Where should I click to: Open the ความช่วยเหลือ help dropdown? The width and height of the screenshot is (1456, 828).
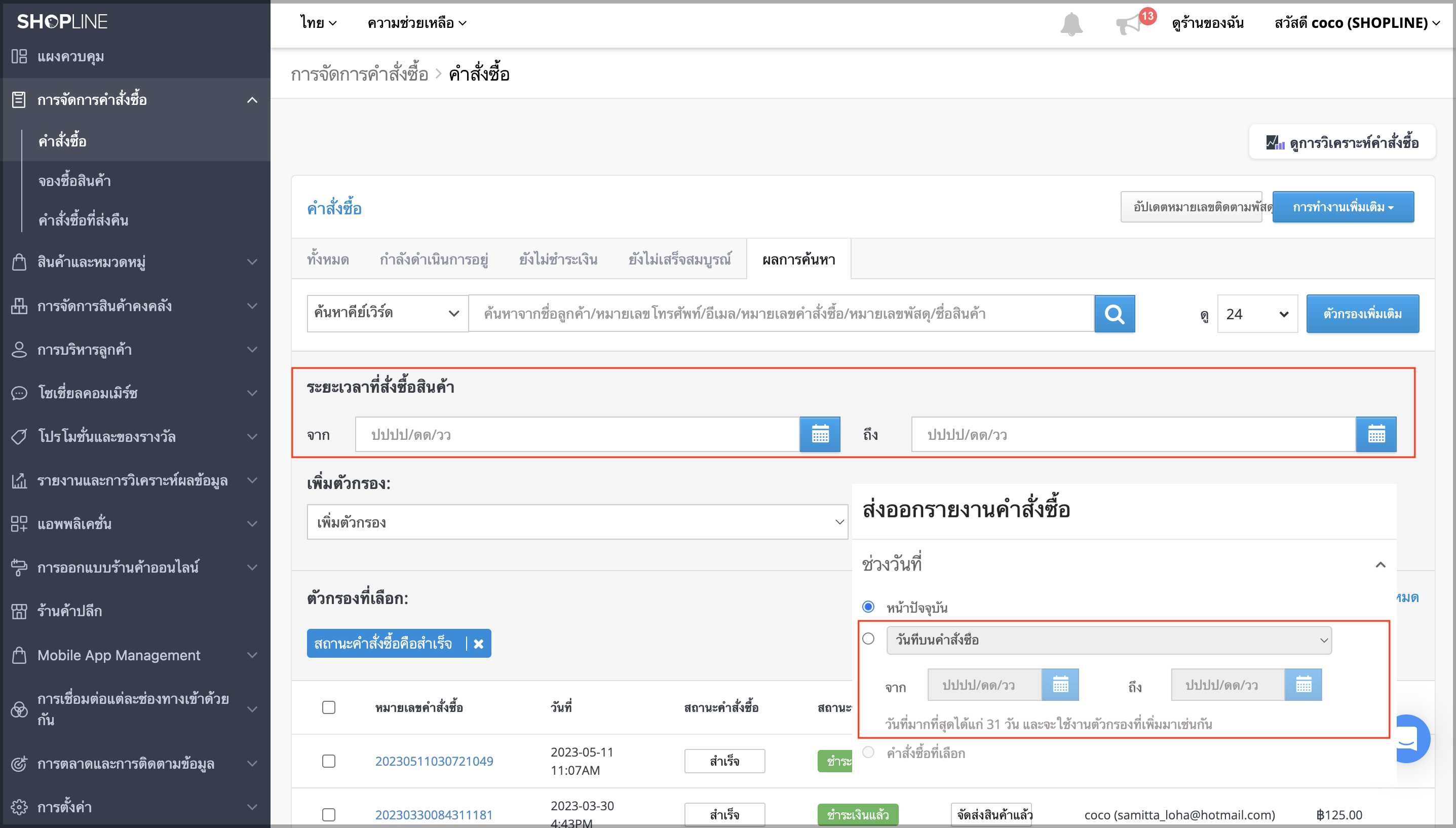coord(417,23)
